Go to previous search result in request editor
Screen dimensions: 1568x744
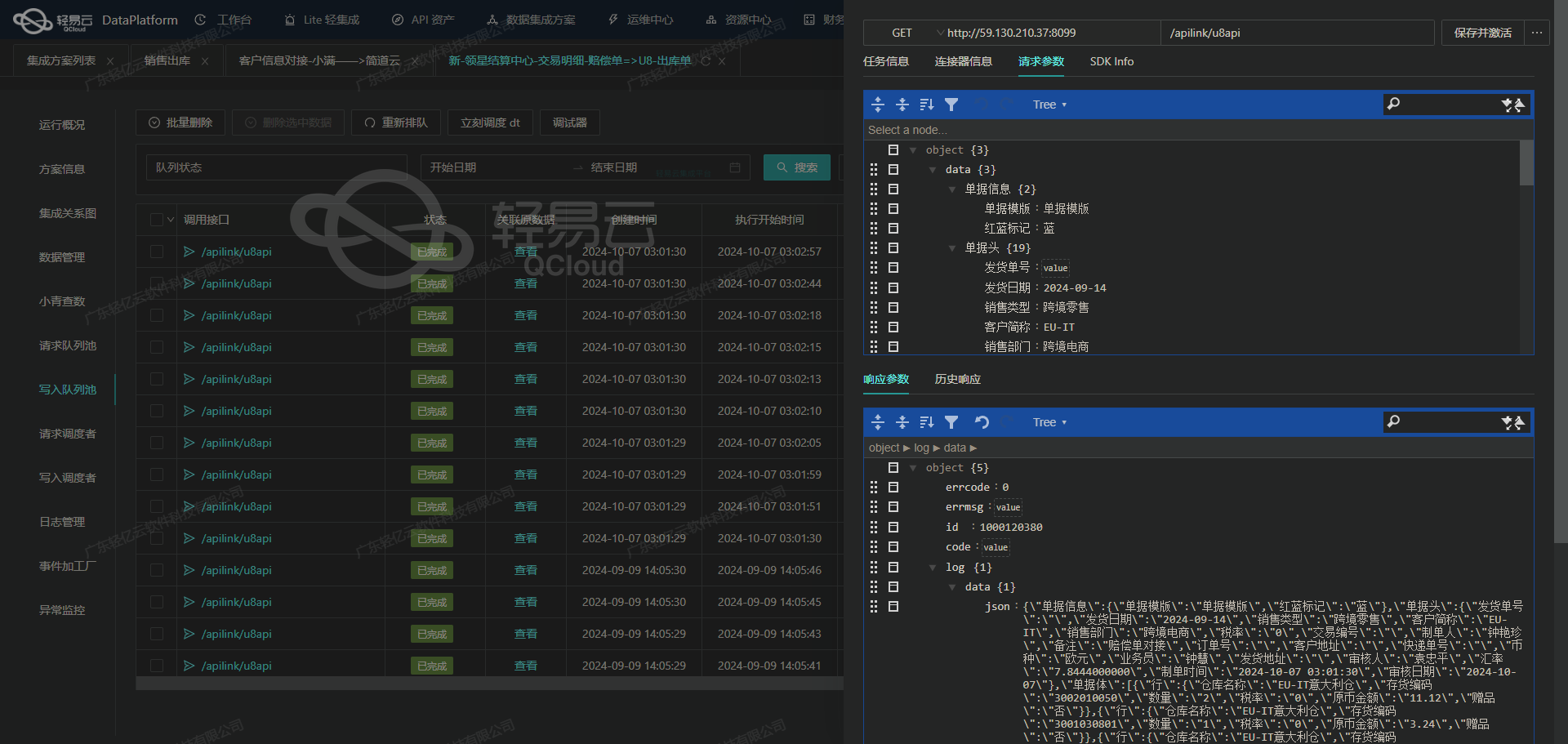click(1519, 105)
